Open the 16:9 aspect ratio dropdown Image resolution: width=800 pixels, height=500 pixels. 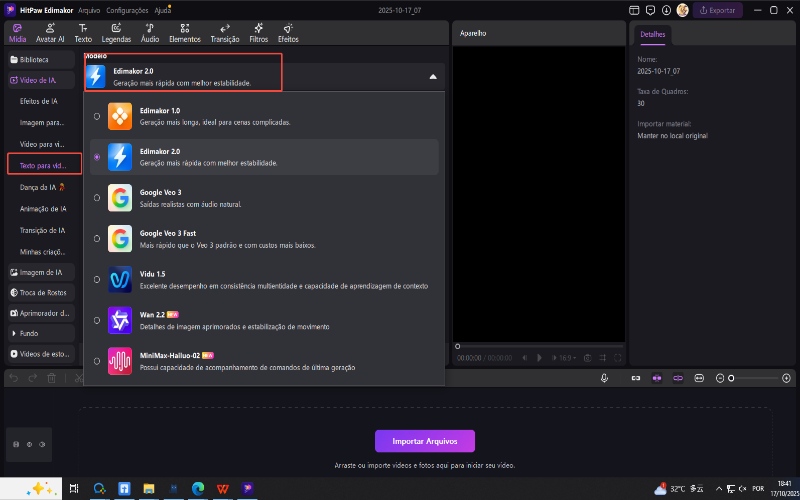point(567,358)
